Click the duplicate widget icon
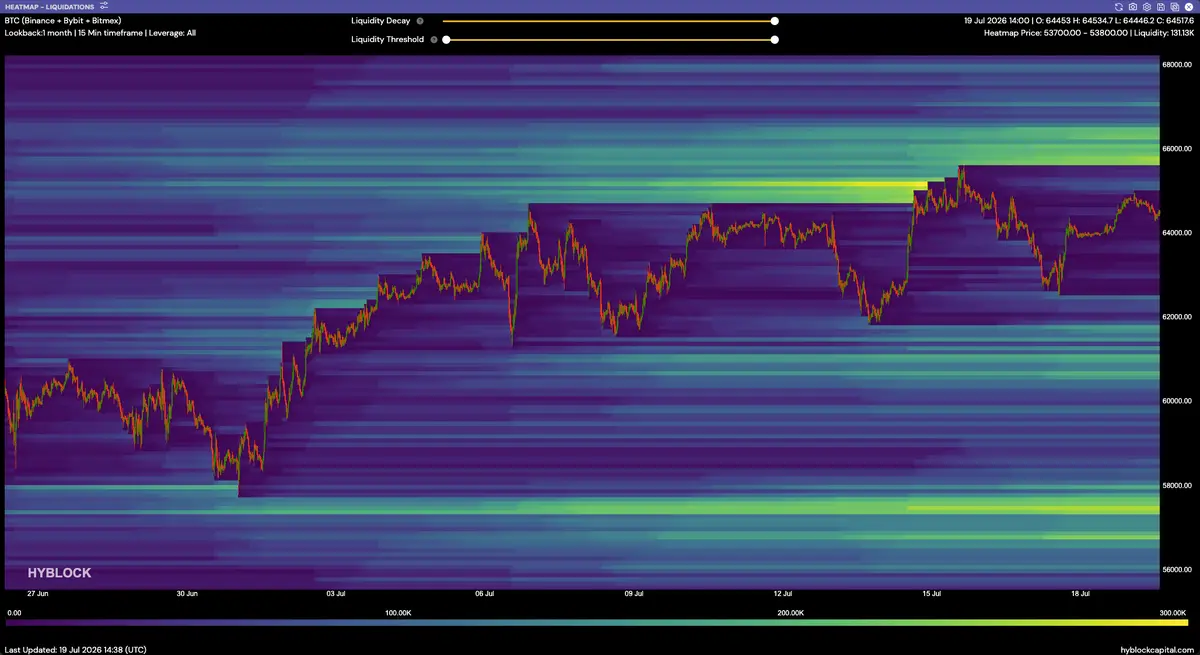 click(1175, 7)
